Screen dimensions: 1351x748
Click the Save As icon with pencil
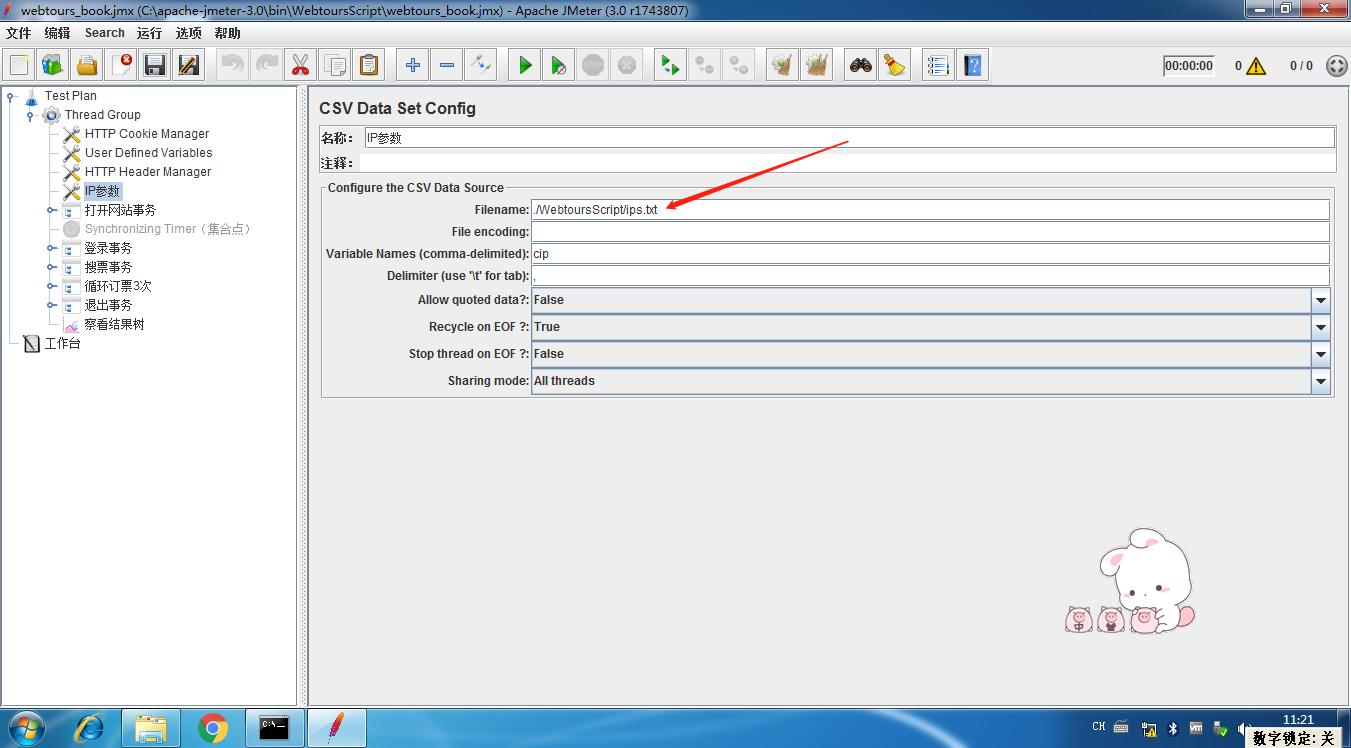click(189, 66)
